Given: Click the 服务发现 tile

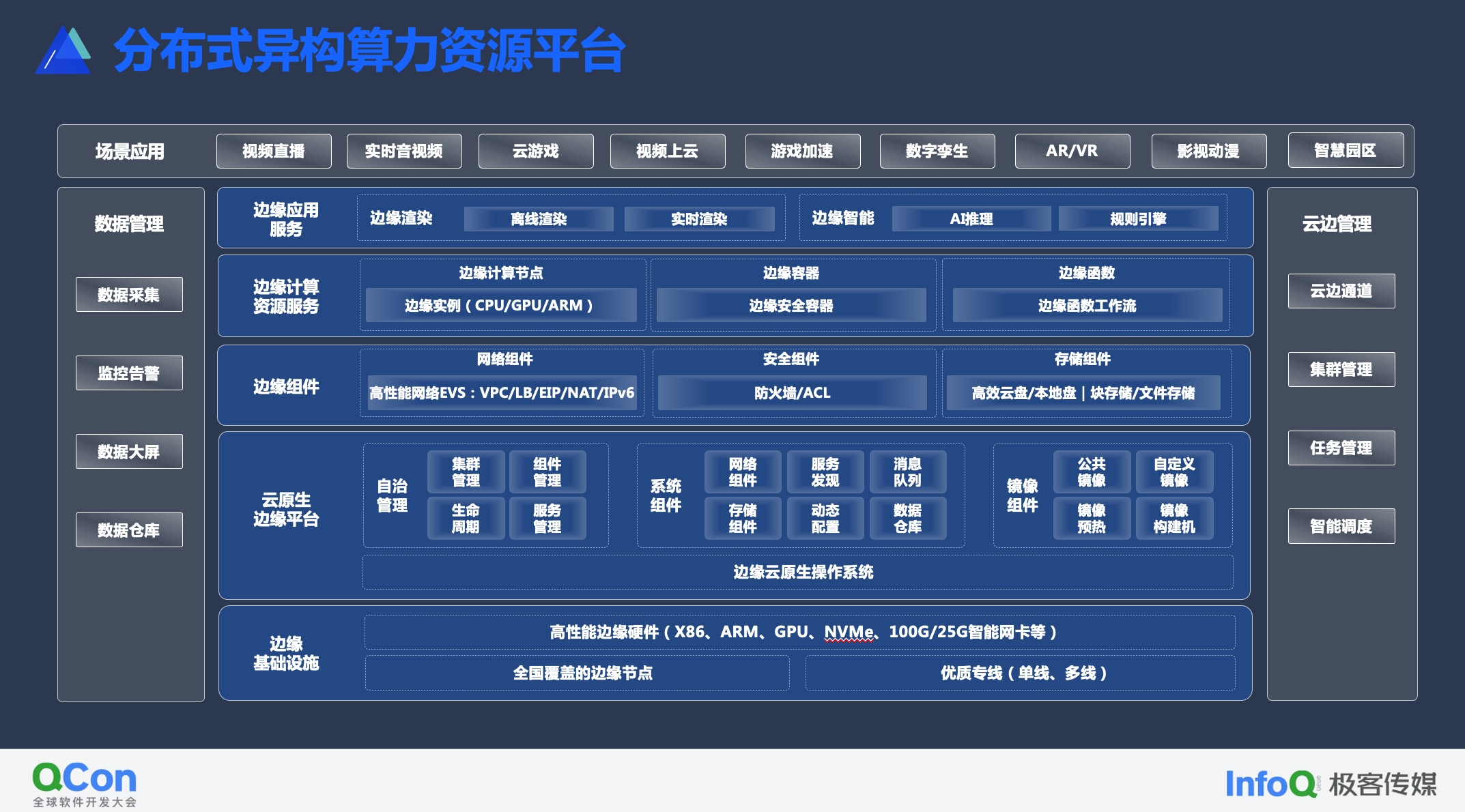Looking at the screenshot, I should [x=825, y=472].
